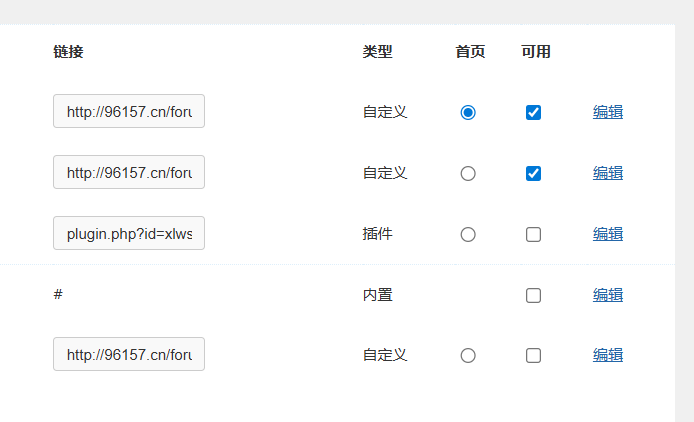The width and height of the screenshot is (694, 422).
Task: Click the 链接 column header
Action: (x=68, y=52)
